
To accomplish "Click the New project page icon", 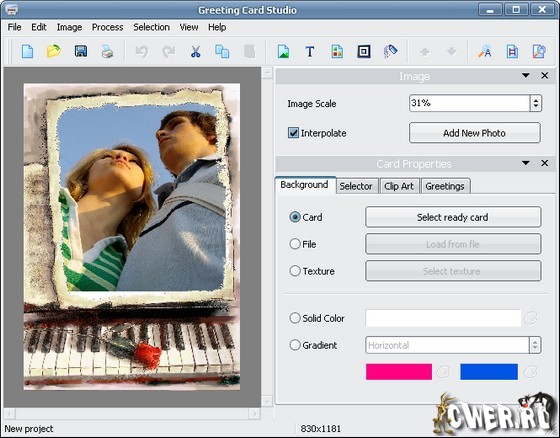I will (27, 51).
